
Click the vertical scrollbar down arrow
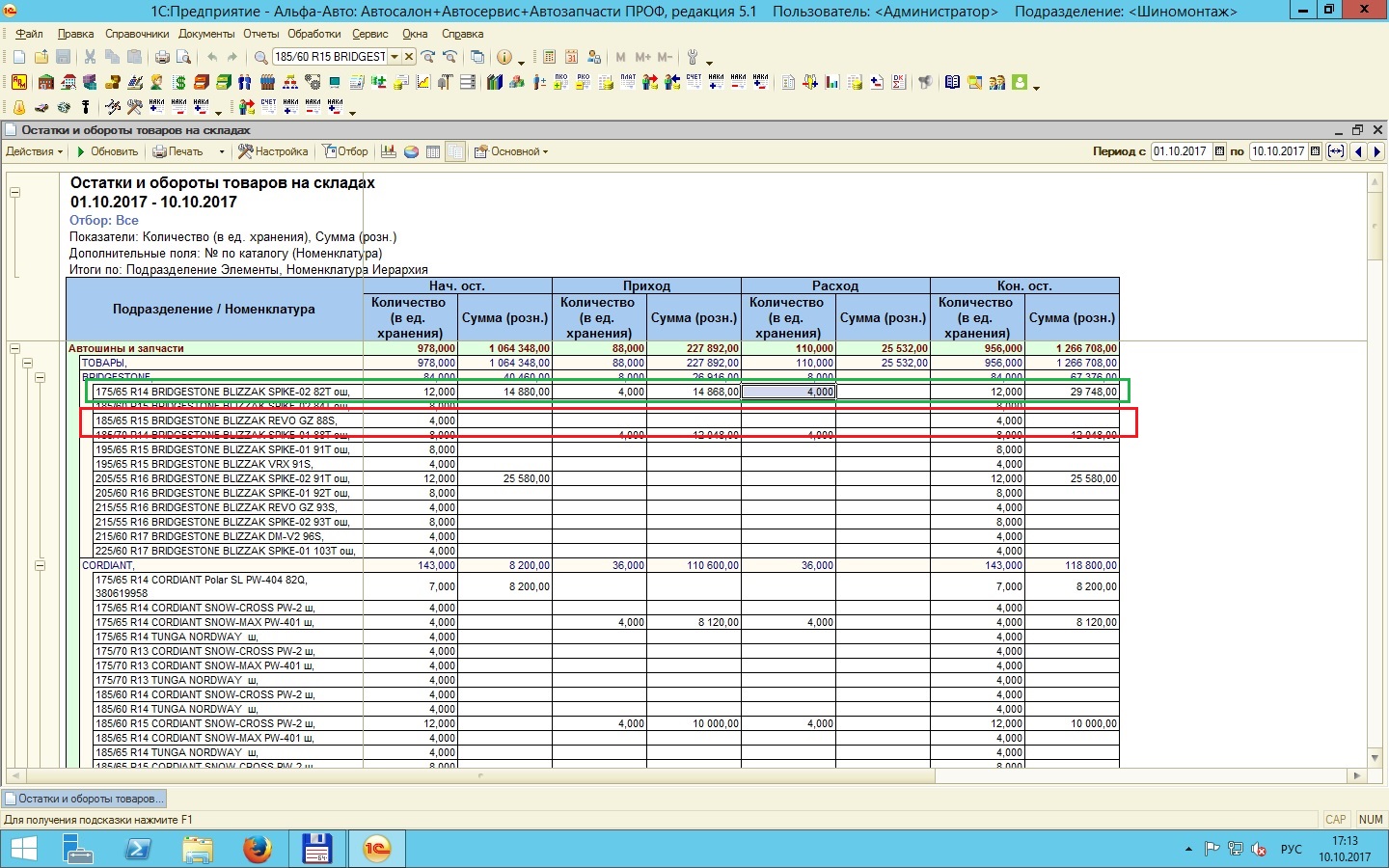(x=1375, y=759)
